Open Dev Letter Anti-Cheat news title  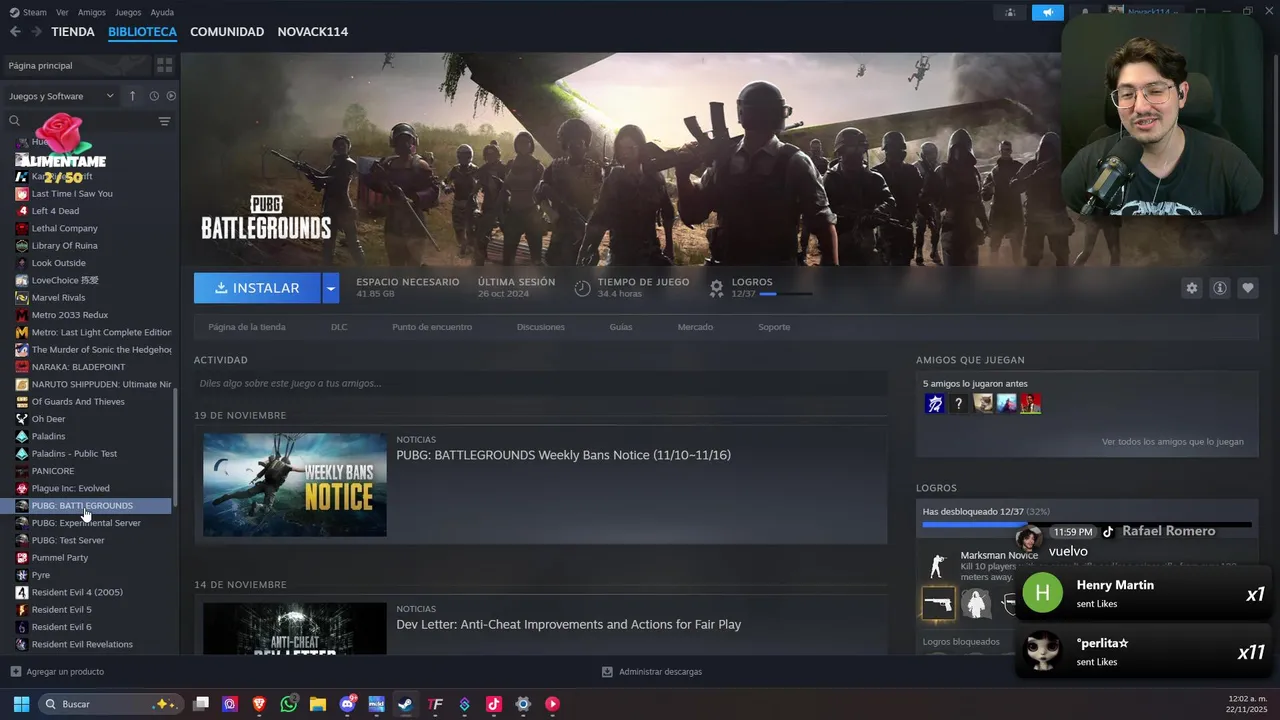(x=569, y=624)
